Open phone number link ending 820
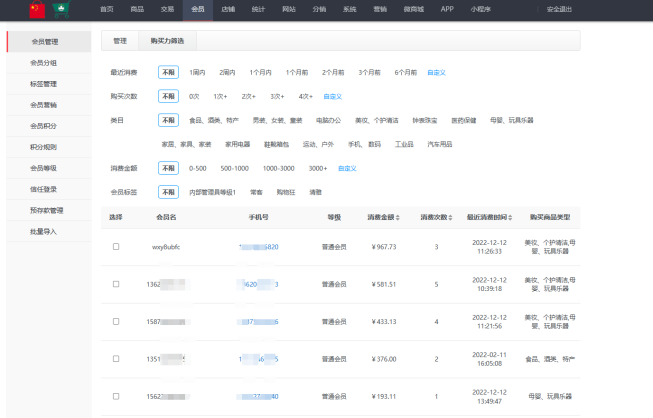The image size is (653, 418). (x=259, y=247)
